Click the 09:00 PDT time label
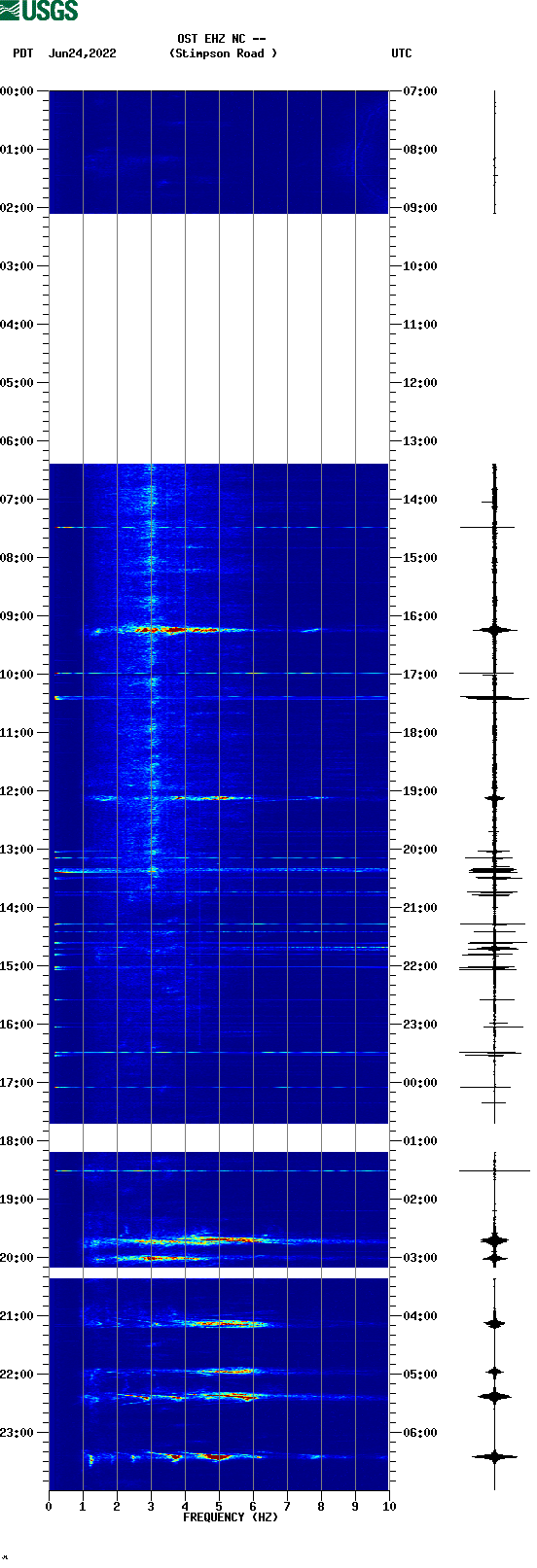The image size is (537, 1568). click(x=18, y=616)
